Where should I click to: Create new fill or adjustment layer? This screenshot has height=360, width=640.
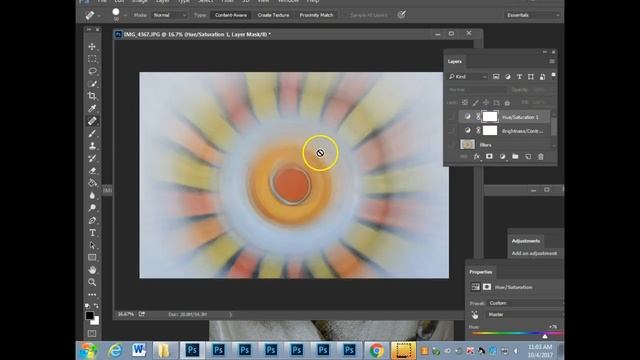tap(502, 157)
